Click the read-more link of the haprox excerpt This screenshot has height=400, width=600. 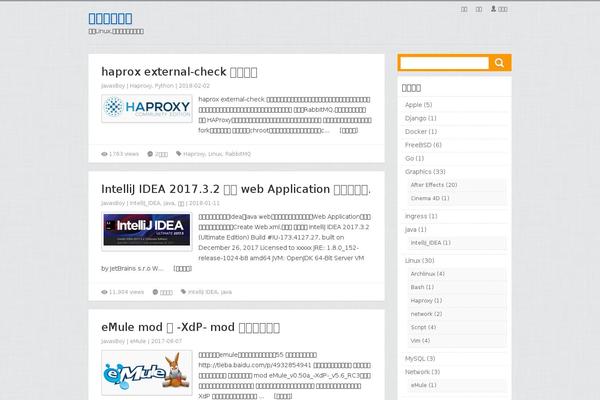pos(349,131)
